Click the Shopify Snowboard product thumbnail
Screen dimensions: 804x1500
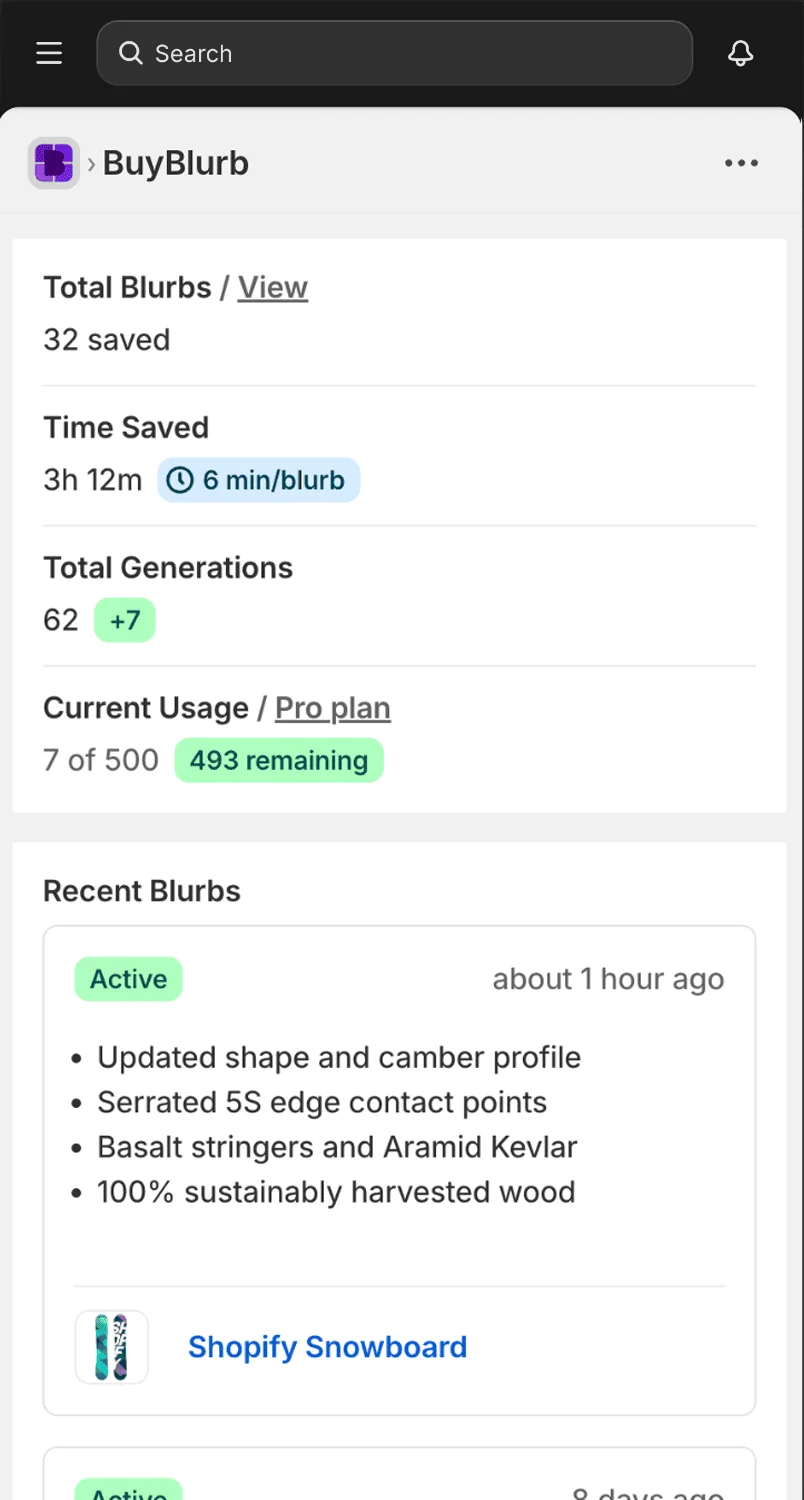point(111,1347)
